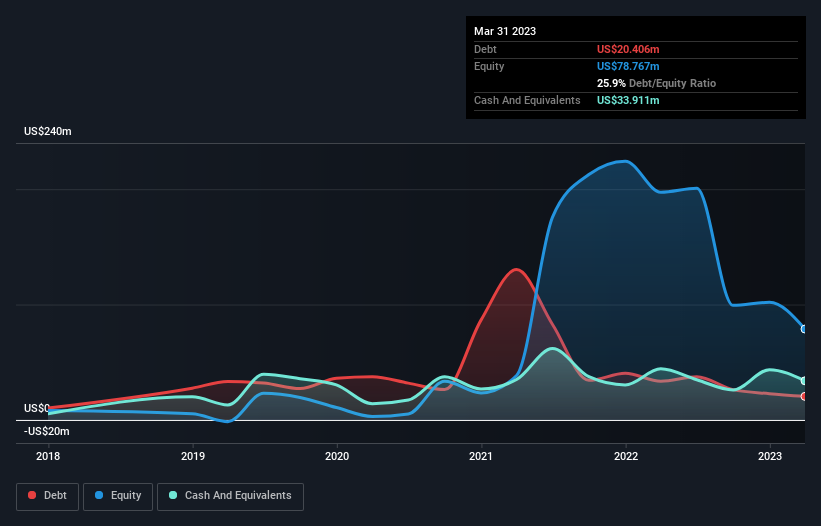Click the -US$20m y-axis label
This screenshot has width=821, height=526.
[x=47, y=431]
